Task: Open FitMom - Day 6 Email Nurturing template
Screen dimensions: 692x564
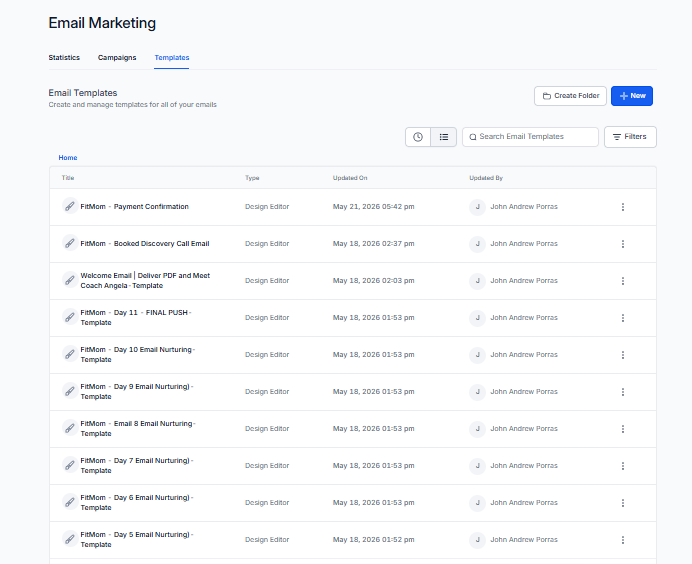Action: pos(137,503)
